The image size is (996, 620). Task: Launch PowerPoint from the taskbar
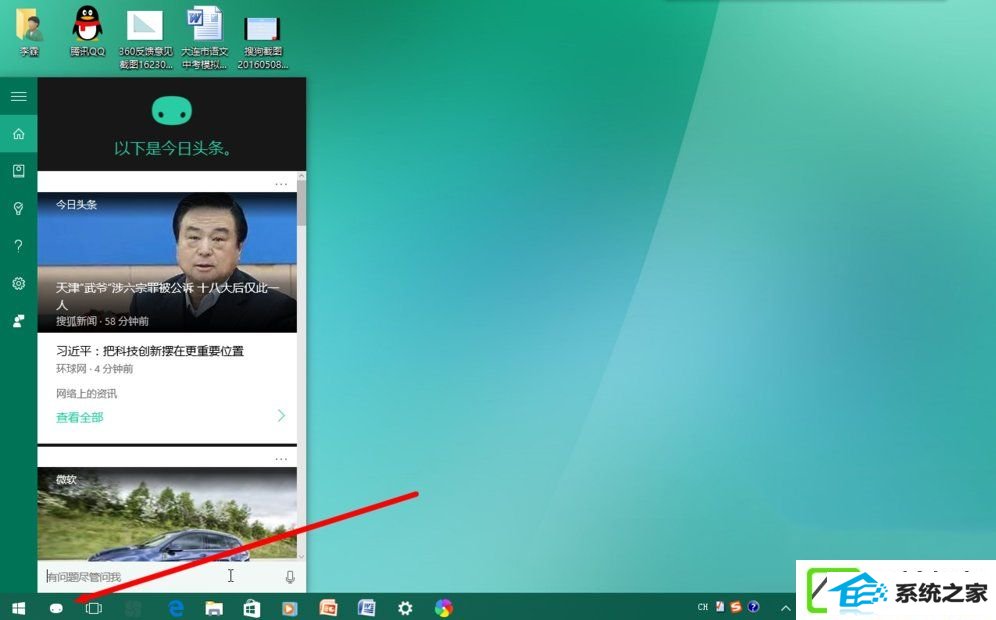coord(328,608)
